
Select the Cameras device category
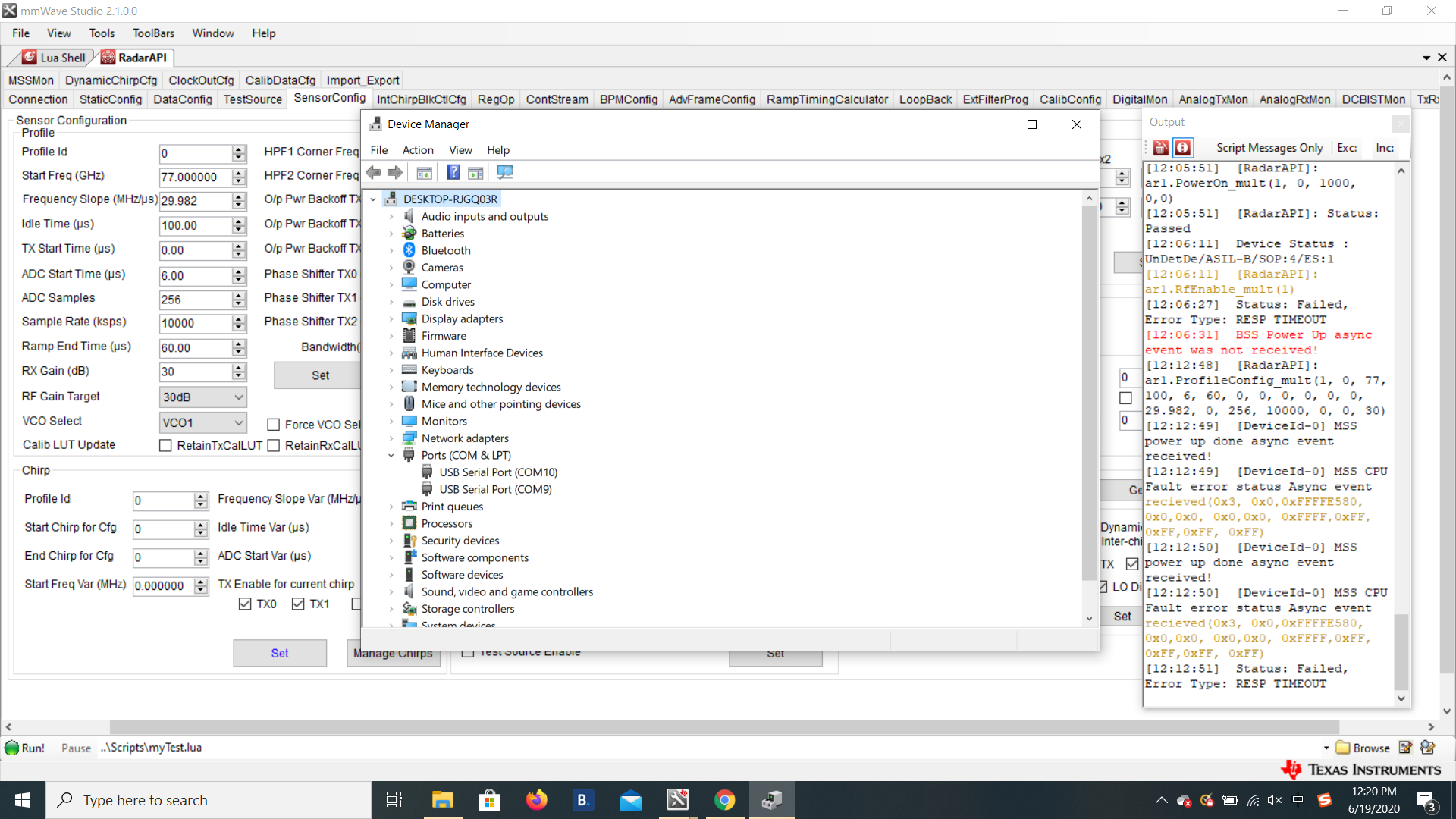(x=442, y=268)
